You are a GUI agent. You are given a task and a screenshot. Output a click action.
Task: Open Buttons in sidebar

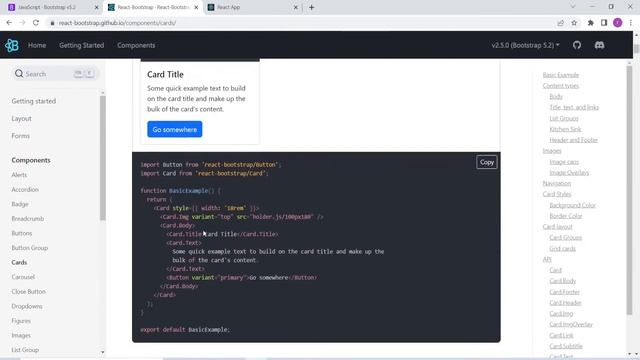click(22, 233)
